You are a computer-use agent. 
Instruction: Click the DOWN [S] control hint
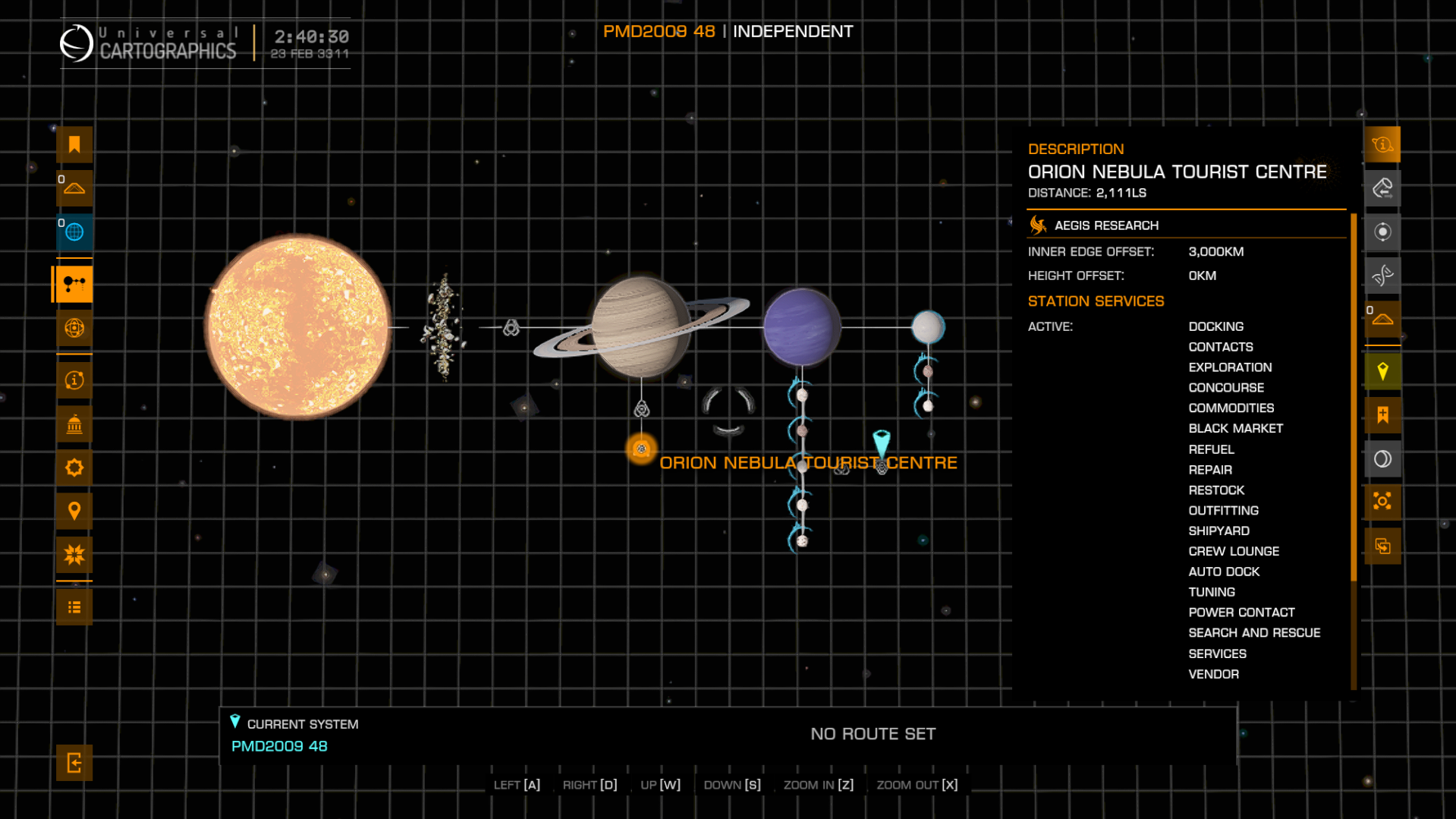[731, 785]
